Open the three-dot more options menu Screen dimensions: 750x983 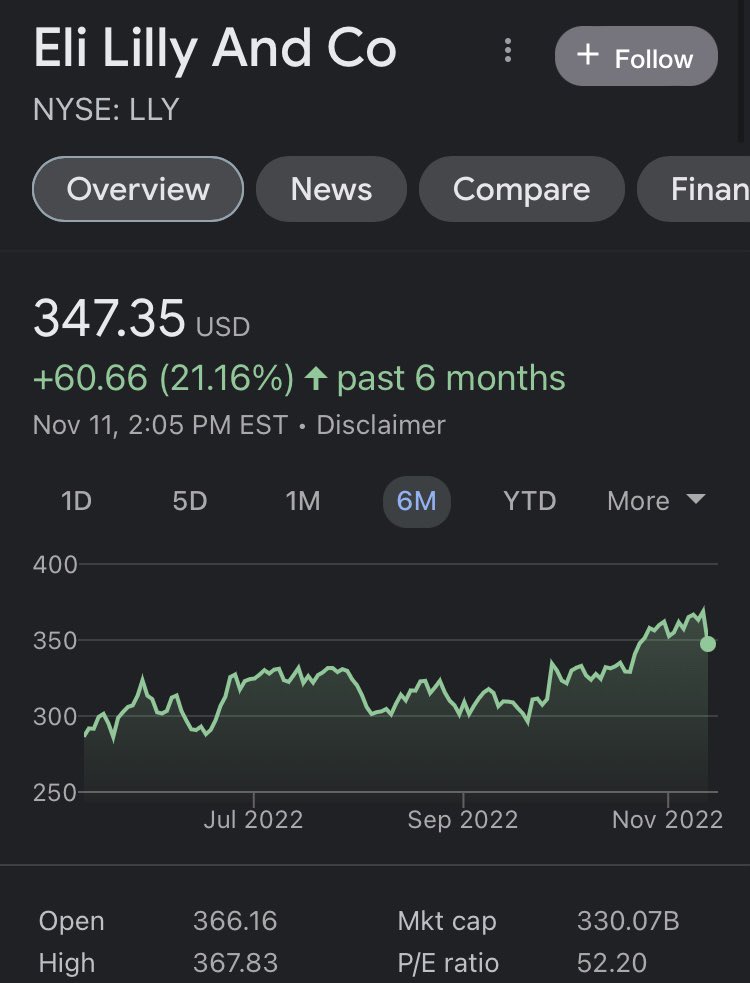(508, 51)
